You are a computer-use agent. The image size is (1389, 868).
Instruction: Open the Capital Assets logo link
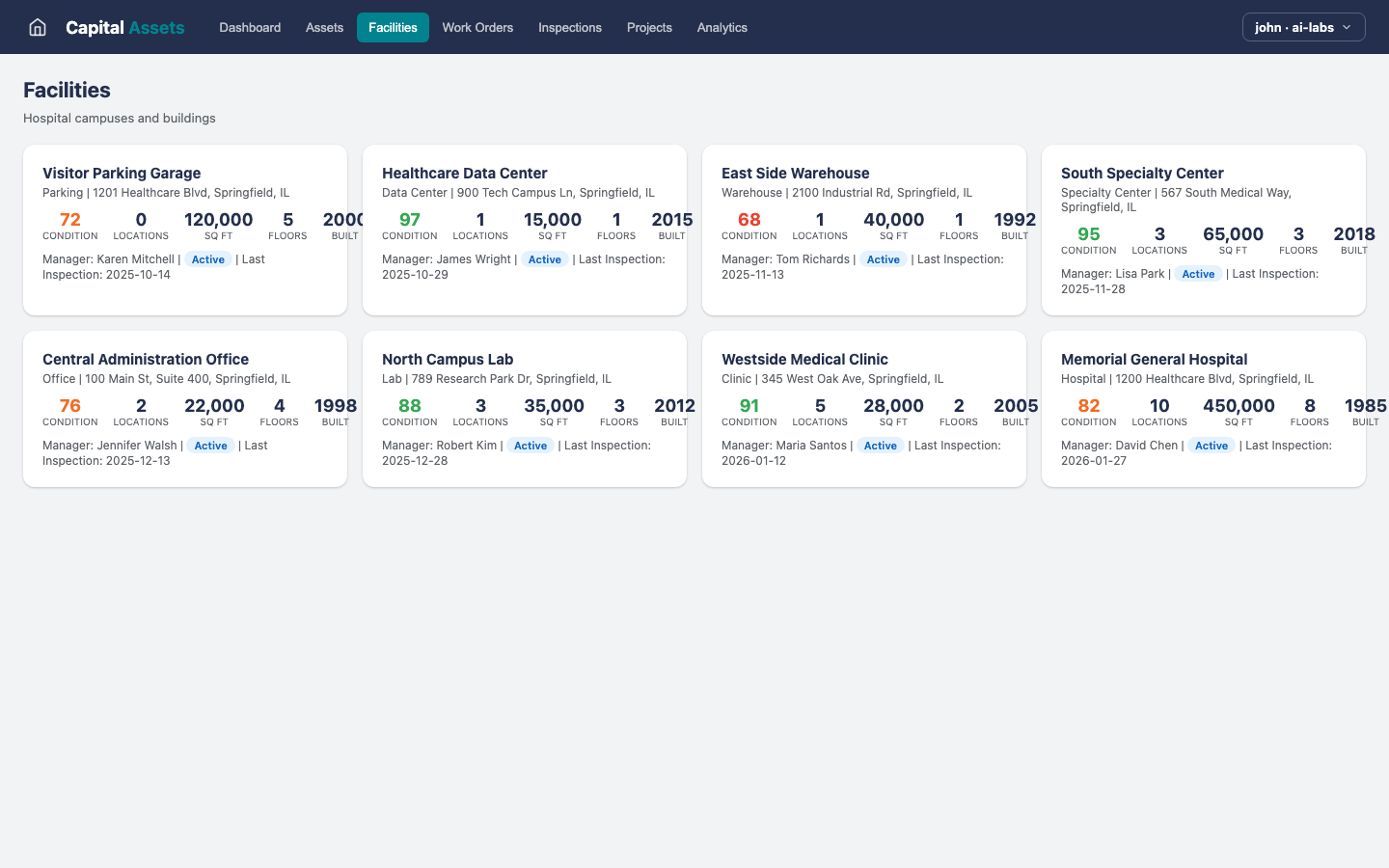coord(125,27)
